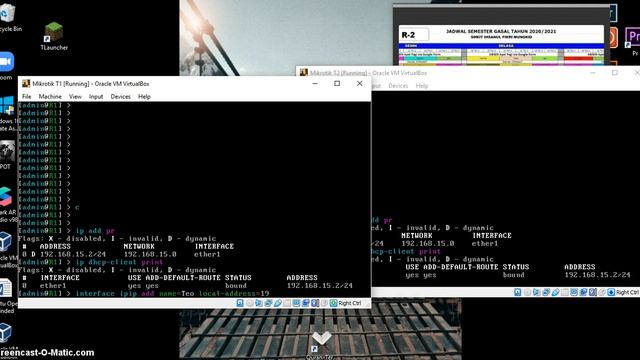This screenshot has height=360, width=640.
Task: Click '192.168.15.0' network value in T1 terminal
Action: (x=150, y=254)
